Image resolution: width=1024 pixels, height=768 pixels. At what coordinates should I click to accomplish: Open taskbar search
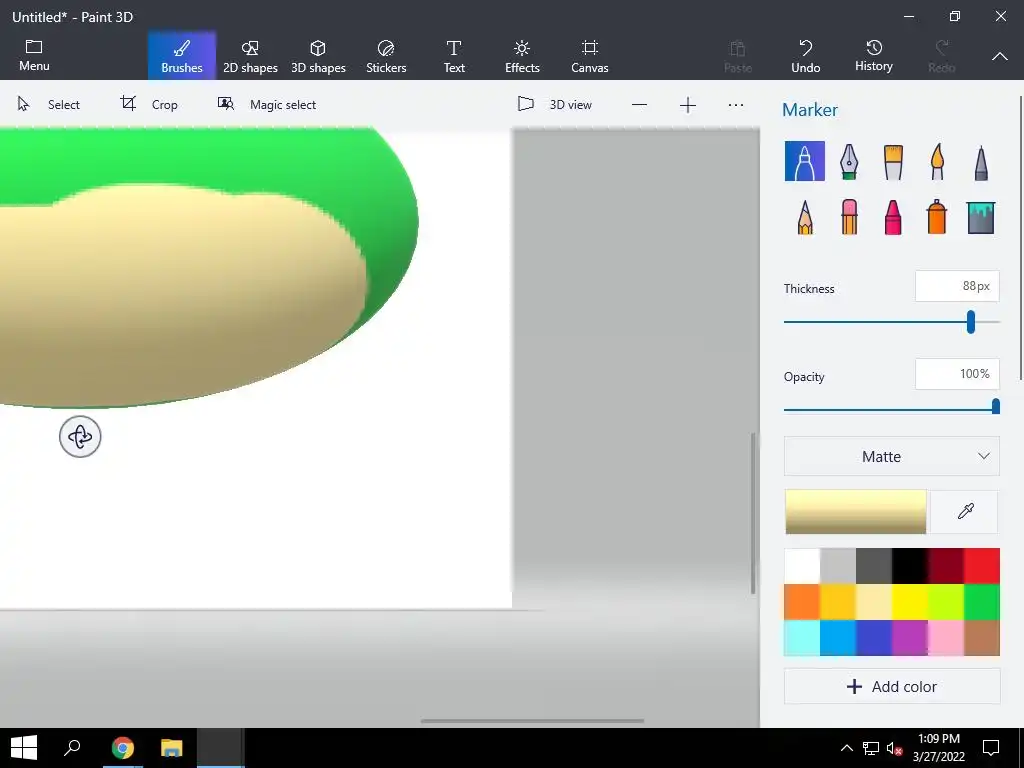[x=72, y=748]
